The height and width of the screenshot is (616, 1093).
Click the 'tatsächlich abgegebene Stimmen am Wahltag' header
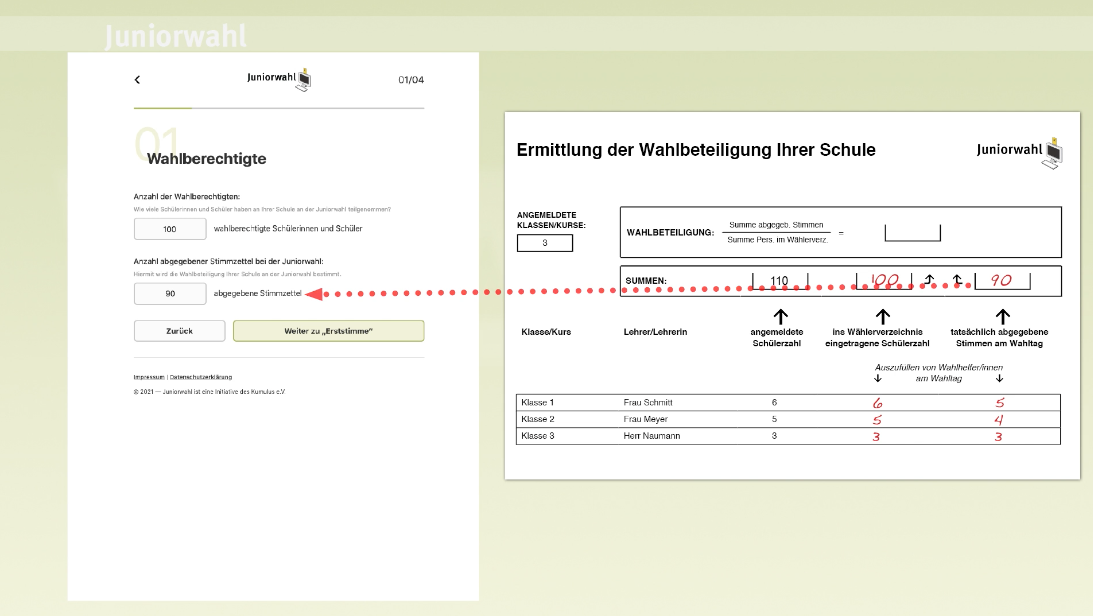(x=1000, y=338)
